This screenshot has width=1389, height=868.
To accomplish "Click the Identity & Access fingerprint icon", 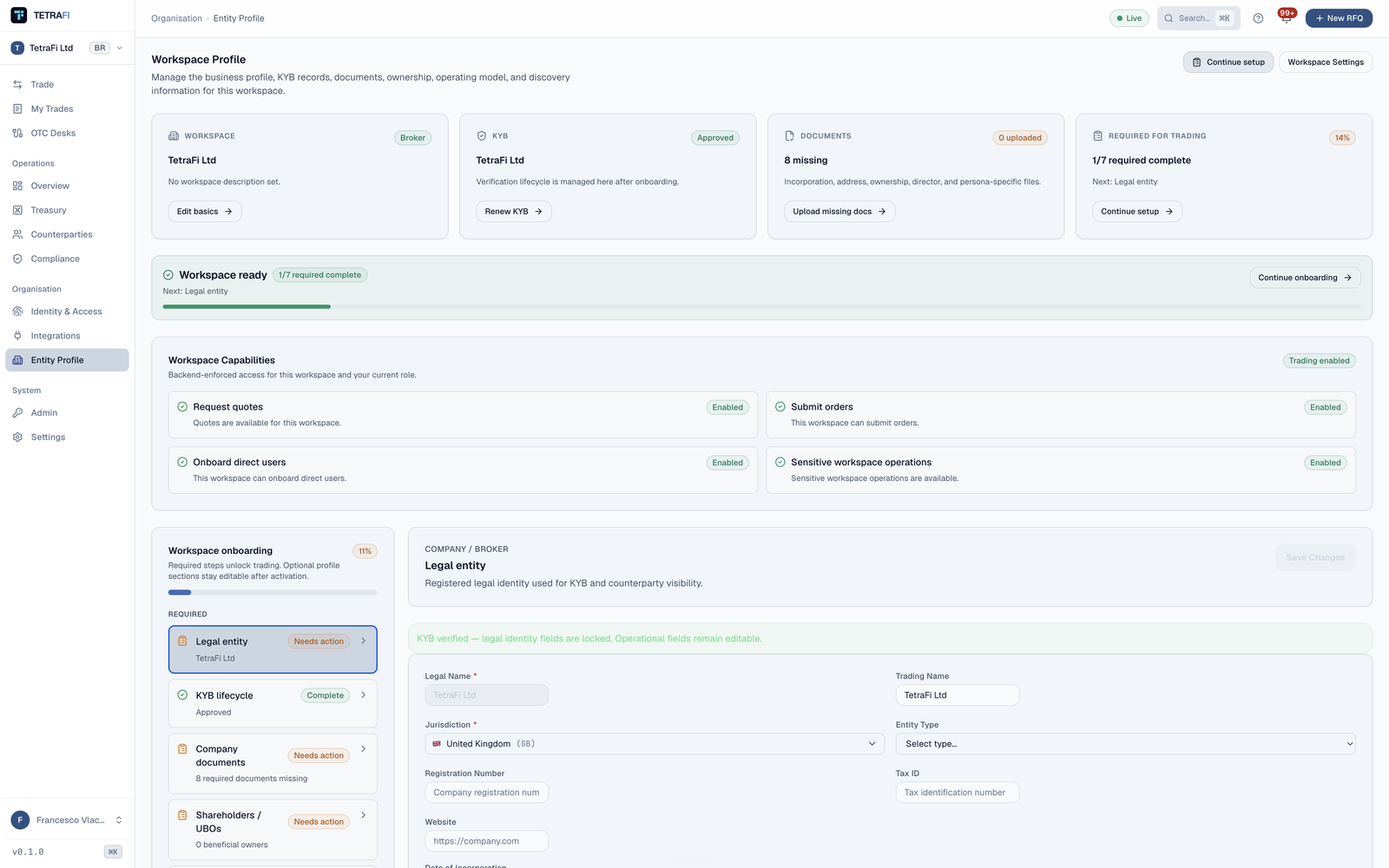I will [17, 312].
